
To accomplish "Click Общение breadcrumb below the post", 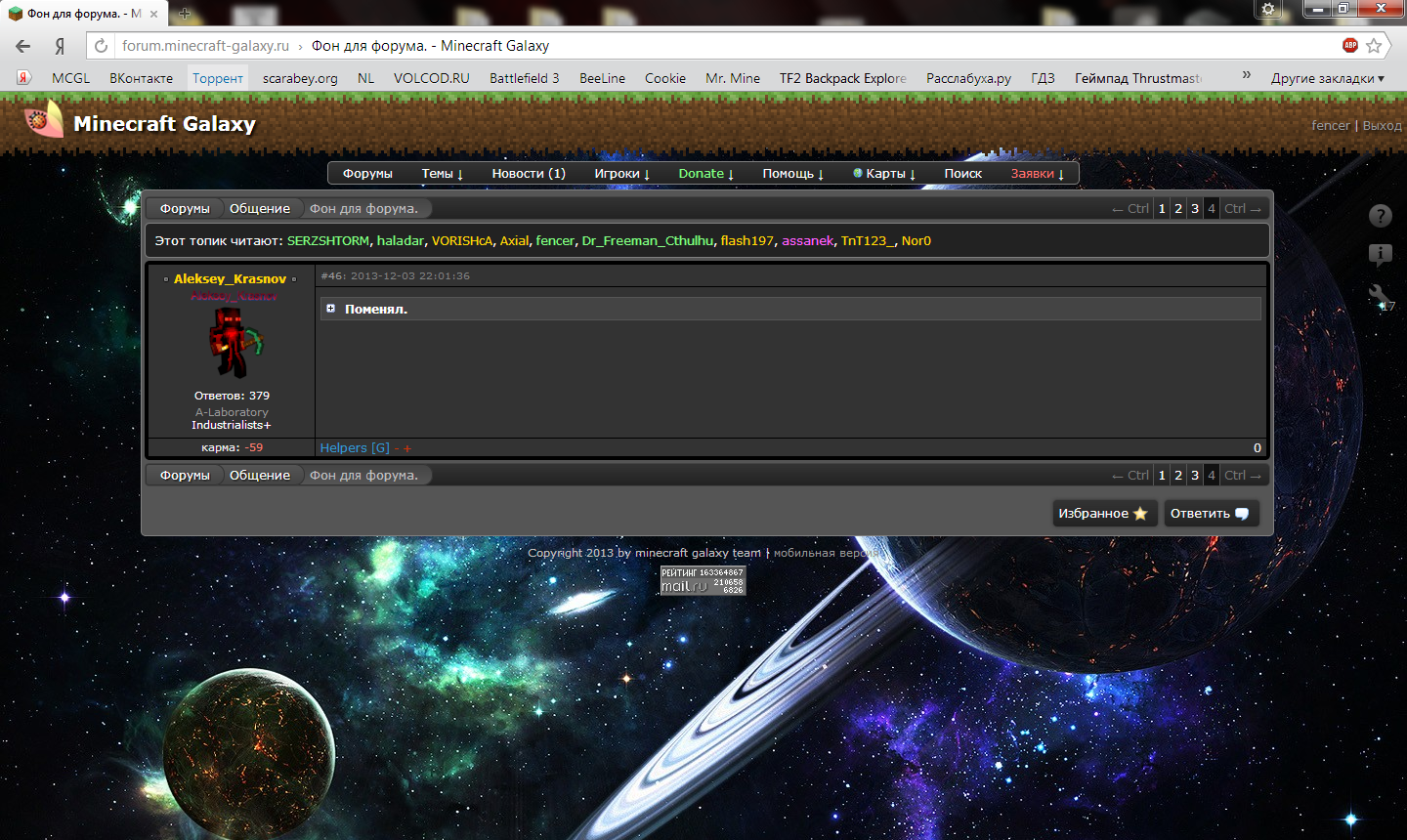I will click(x=260, y=475).
